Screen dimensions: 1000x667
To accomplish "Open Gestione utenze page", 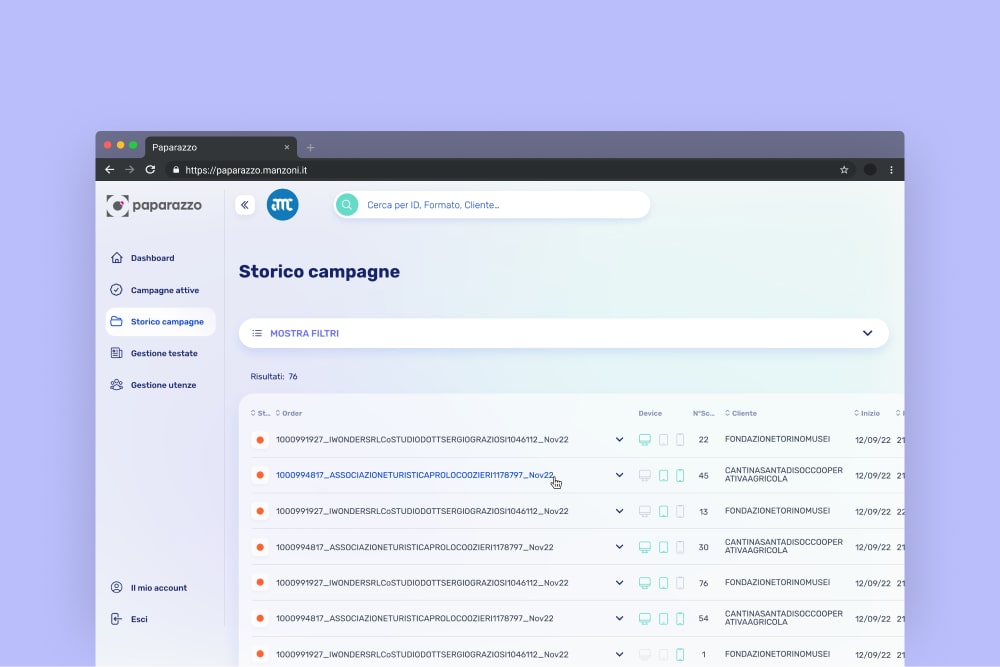I will (x=163, y=385).
